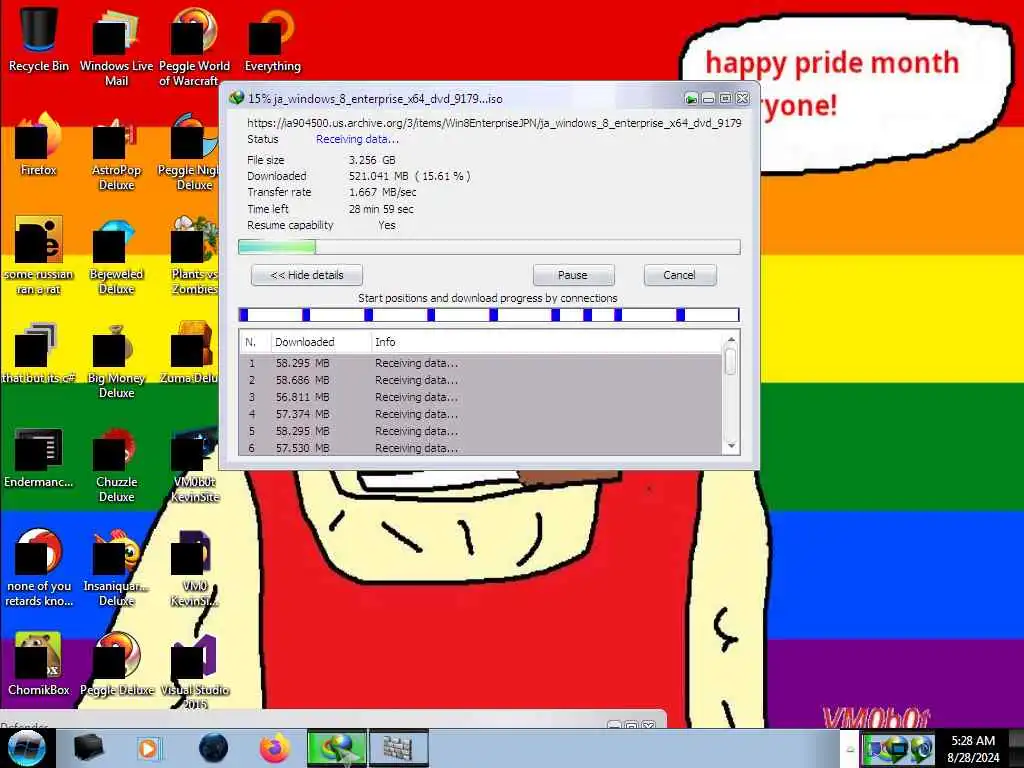Click the Downloaded column header

coord(320,342)
